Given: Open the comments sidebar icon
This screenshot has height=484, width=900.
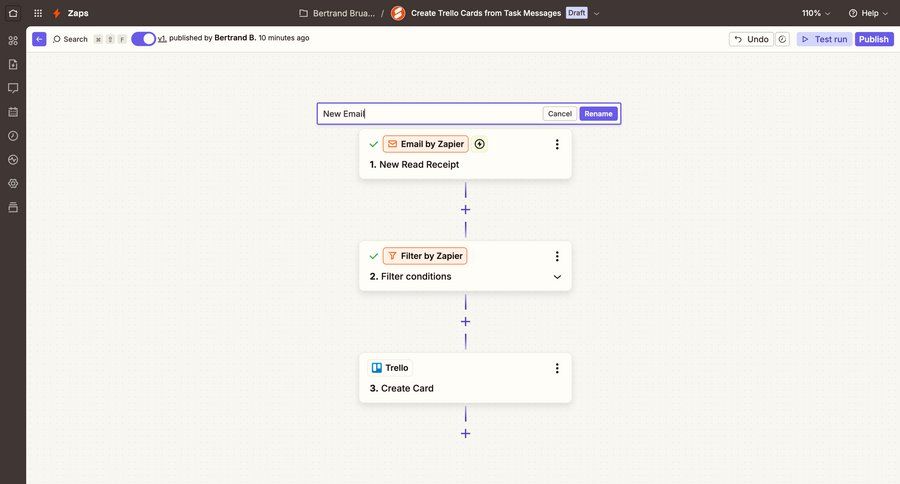Looking at the screenshot, I should [13, 88].
